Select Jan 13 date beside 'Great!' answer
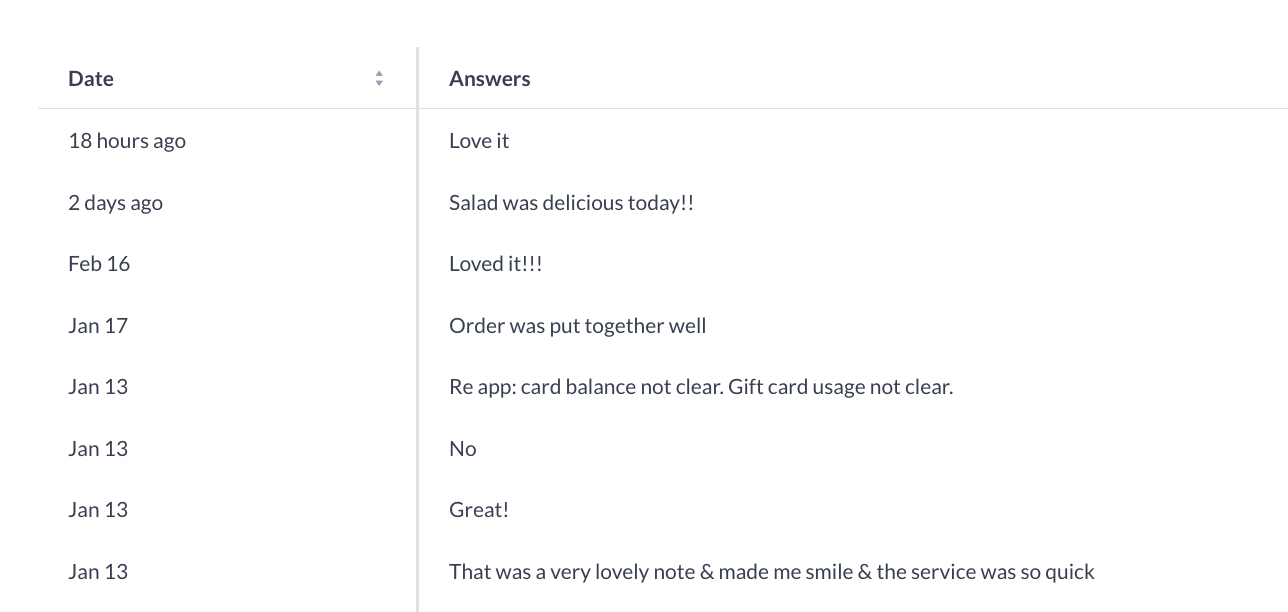Image resolution: width=1288 pixels, height=612 pixels. [x=98, y=510]
